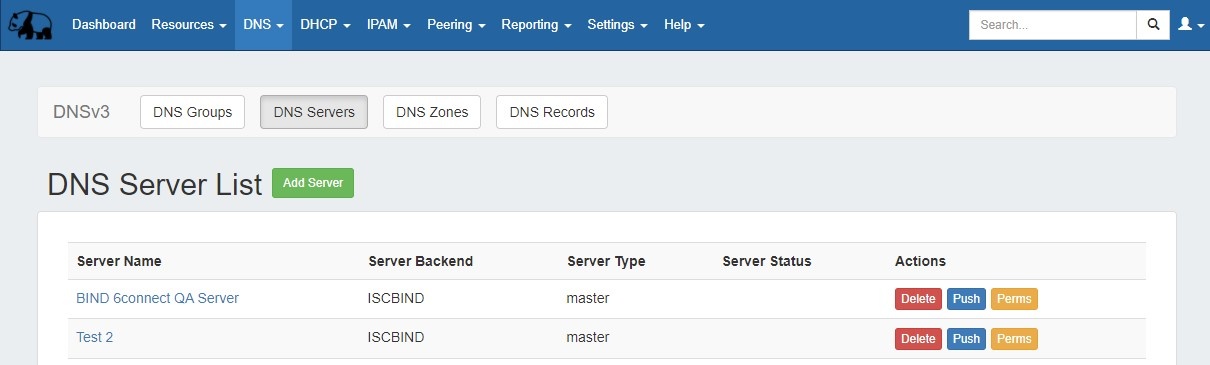Open the Settings dropdown menu

pyautogui.click(x=617, y=25)
